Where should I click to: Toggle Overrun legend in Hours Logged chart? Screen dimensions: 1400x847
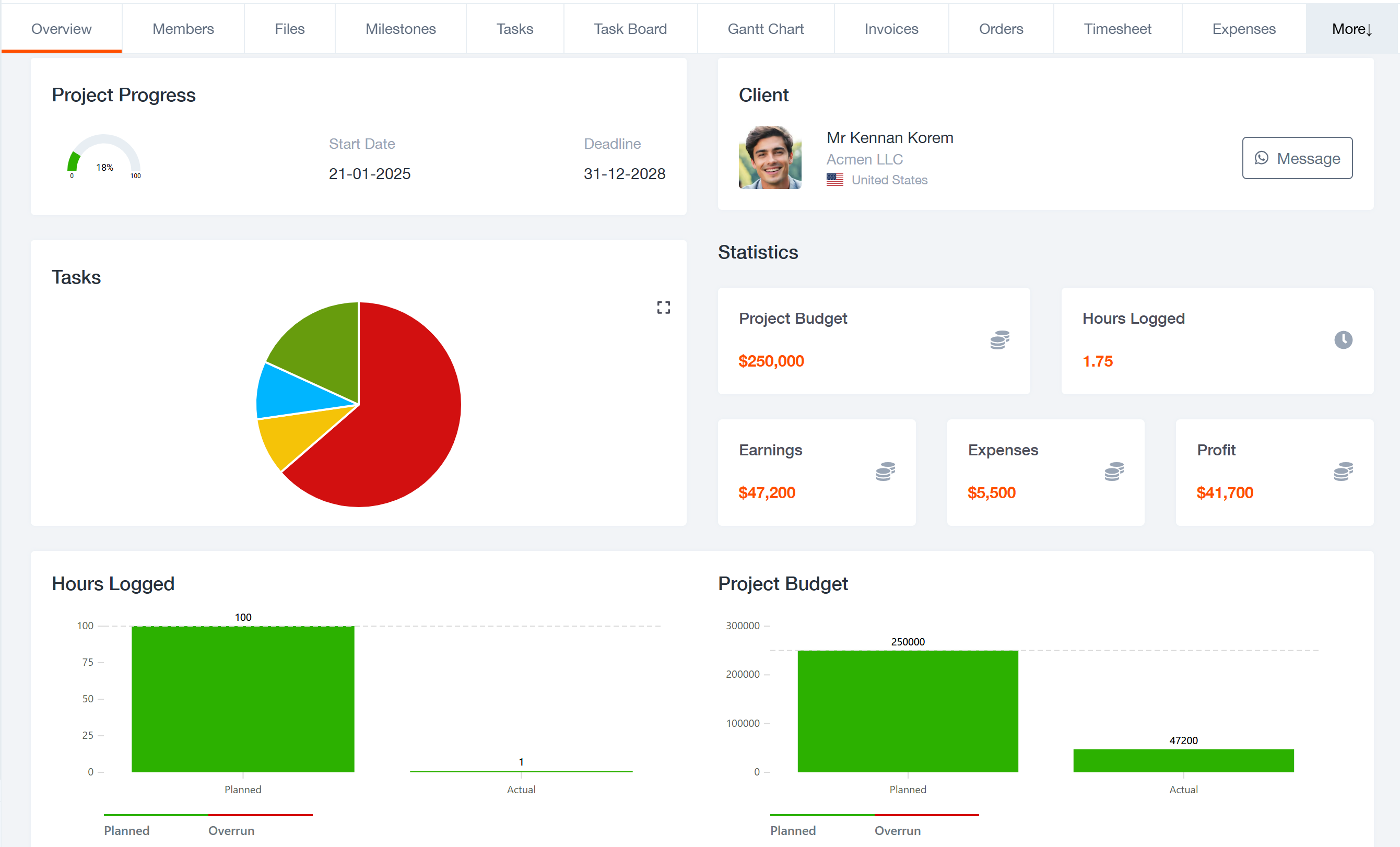click(231, 830)
